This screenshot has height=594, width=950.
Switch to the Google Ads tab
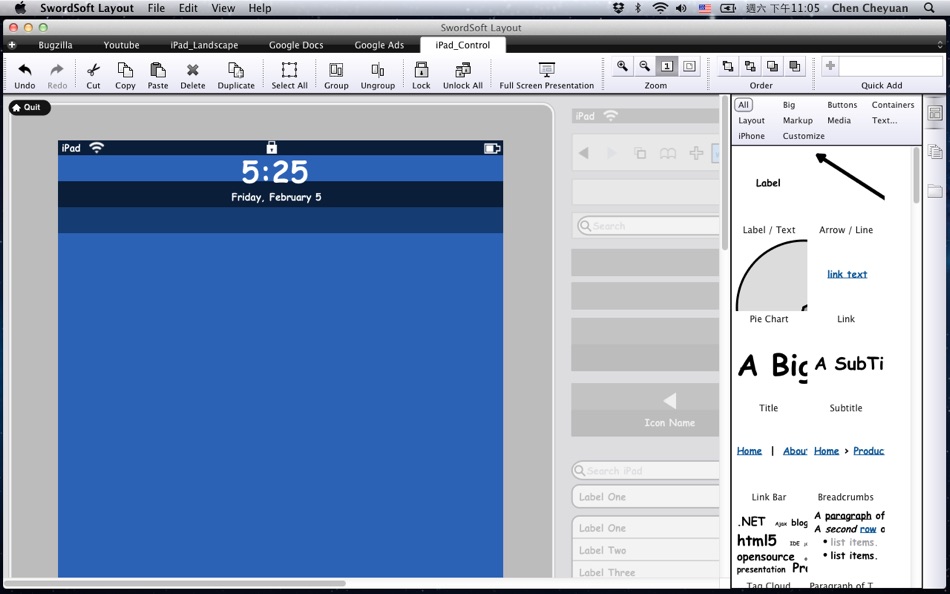379,45
